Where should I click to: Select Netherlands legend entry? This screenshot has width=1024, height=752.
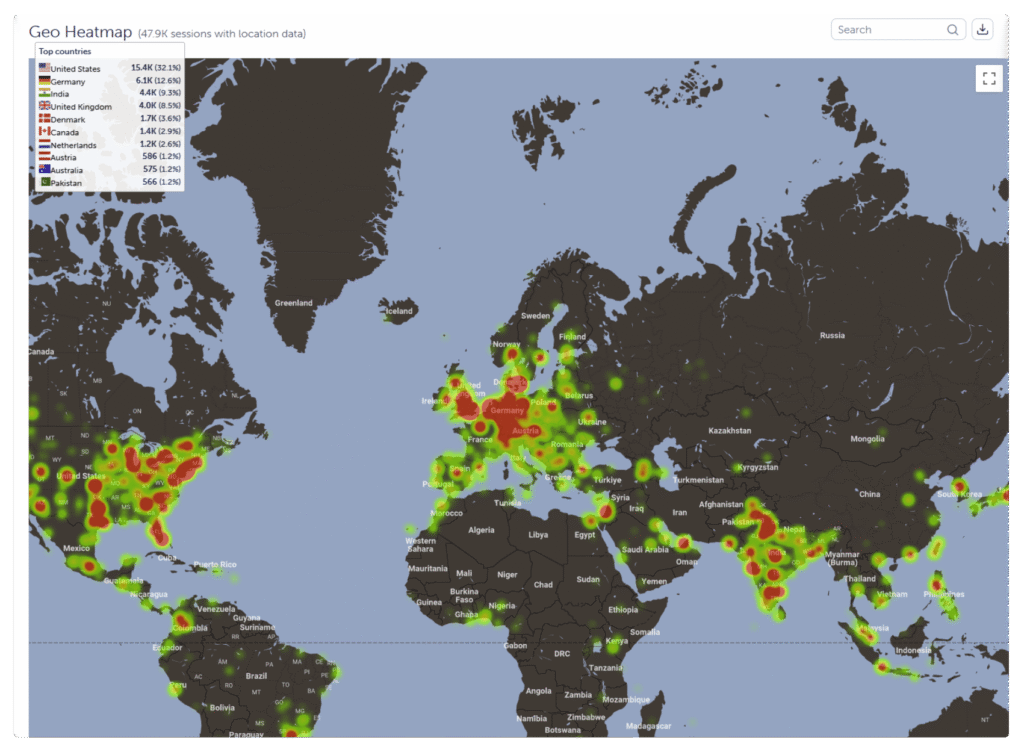pyautogui.click(x=110, y=144)
